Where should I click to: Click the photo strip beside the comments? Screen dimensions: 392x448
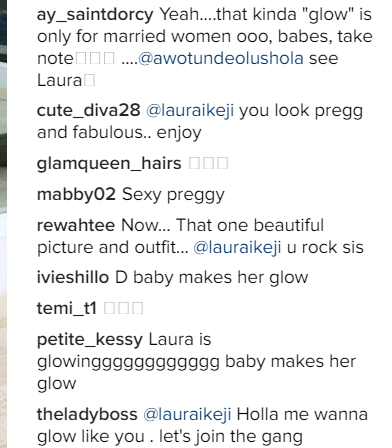(3, 224)
